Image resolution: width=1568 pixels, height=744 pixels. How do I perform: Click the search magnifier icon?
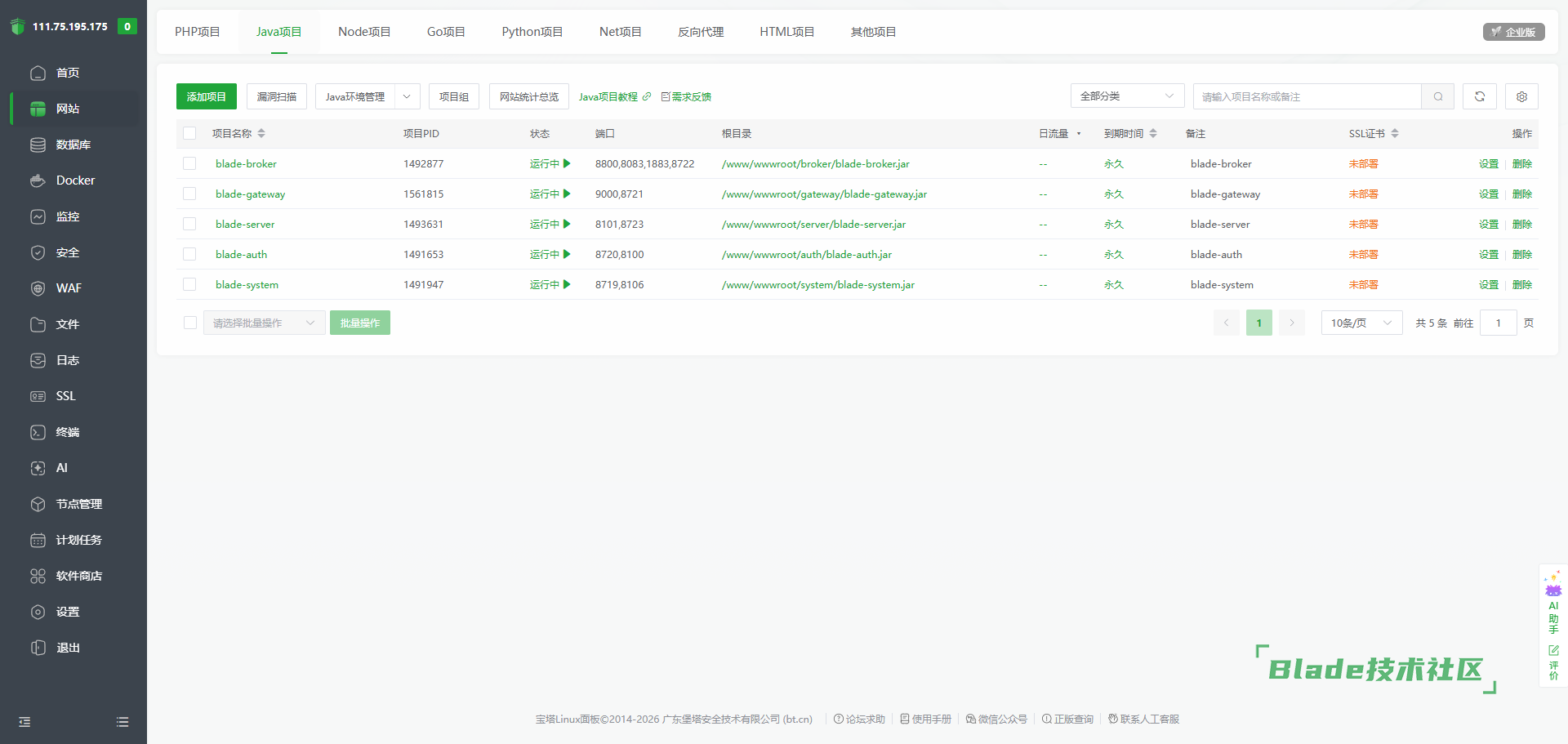1437,96
